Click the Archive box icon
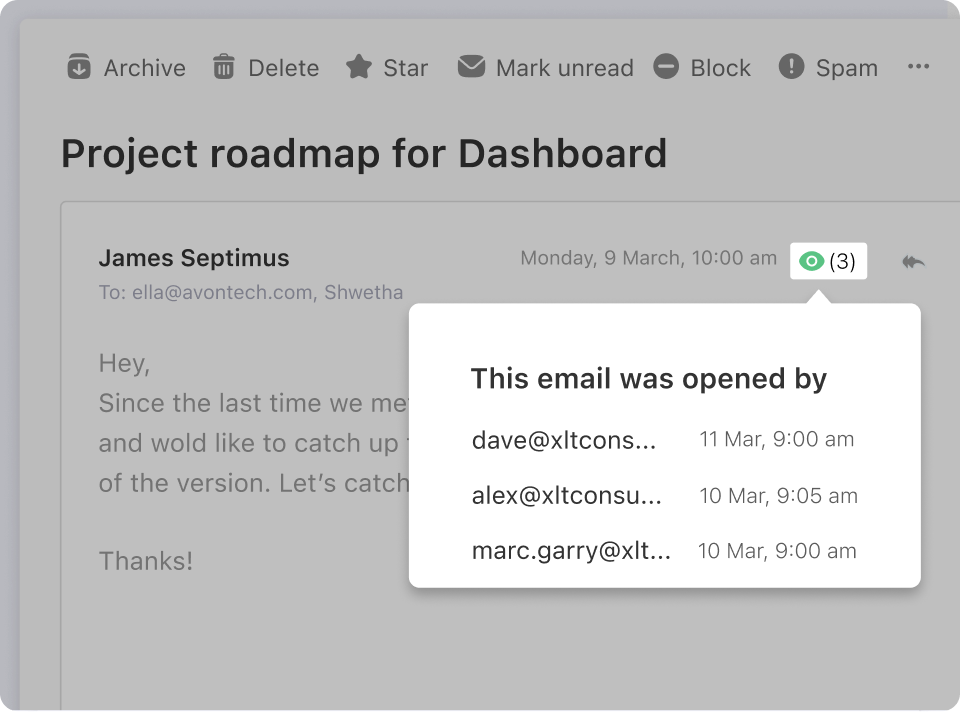 point(78,67)
